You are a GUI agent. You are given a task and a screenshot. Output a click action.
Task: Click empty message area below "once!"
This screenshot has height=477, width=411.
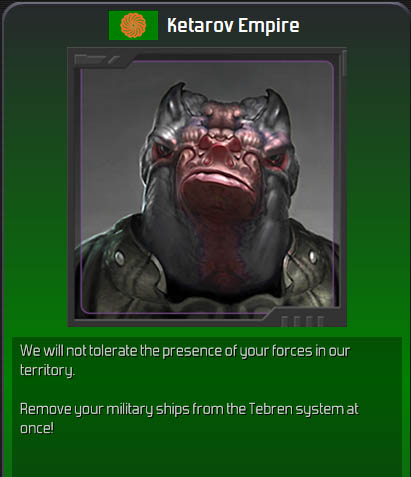[207, 457]
